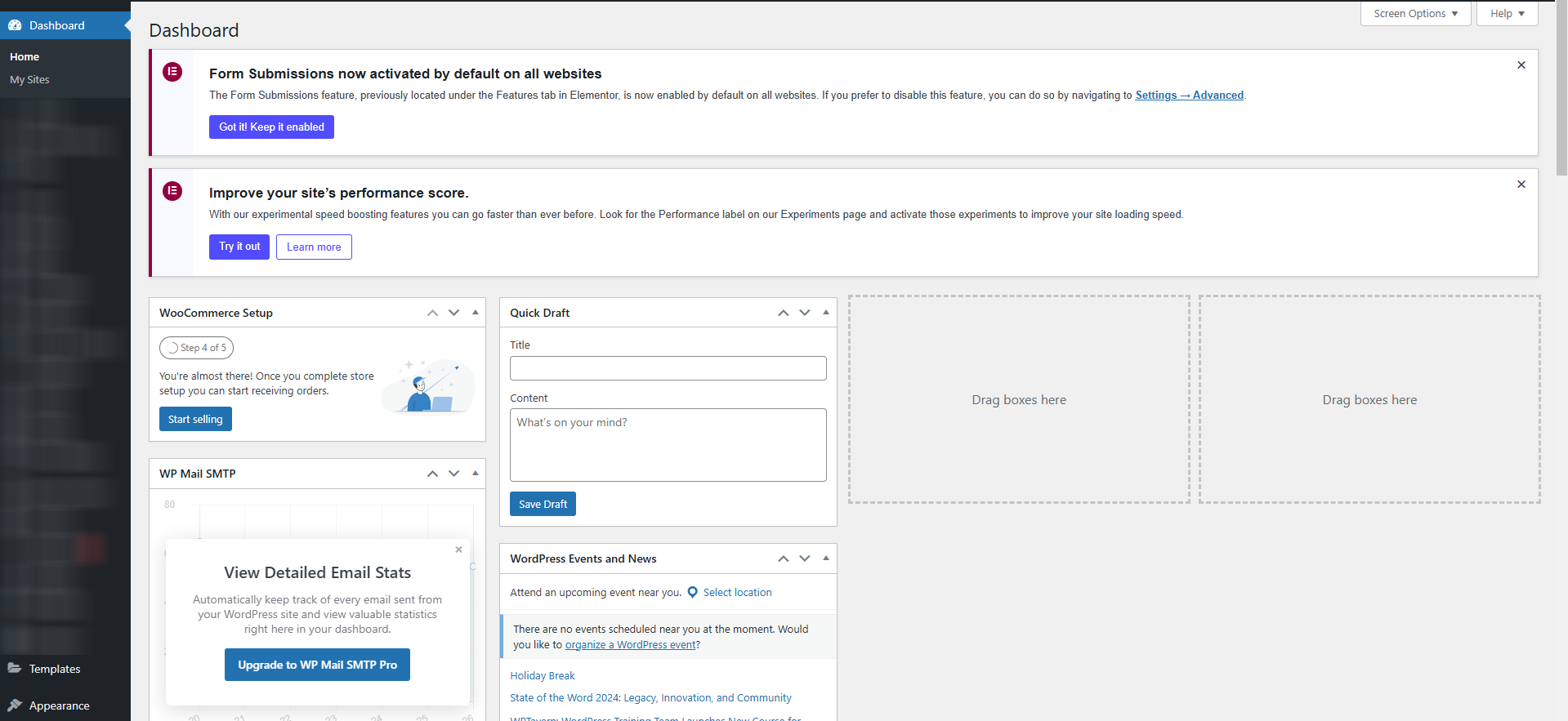Click the WooCommerce Setup widget title
Viewport: 1568px width, 721px height.
point(216,313)
